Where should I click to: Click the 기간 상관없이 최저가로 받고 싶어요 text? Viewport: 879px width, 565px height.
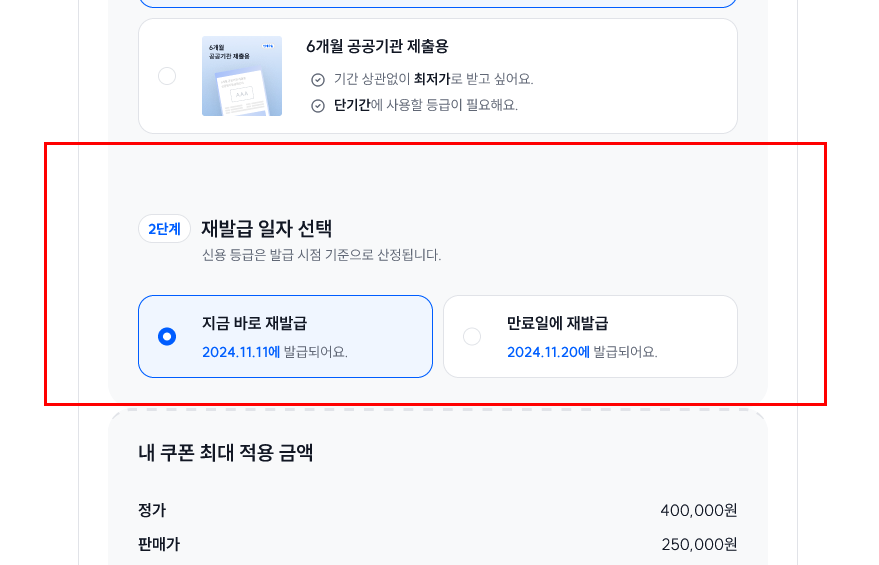click(x=434, y=79)
